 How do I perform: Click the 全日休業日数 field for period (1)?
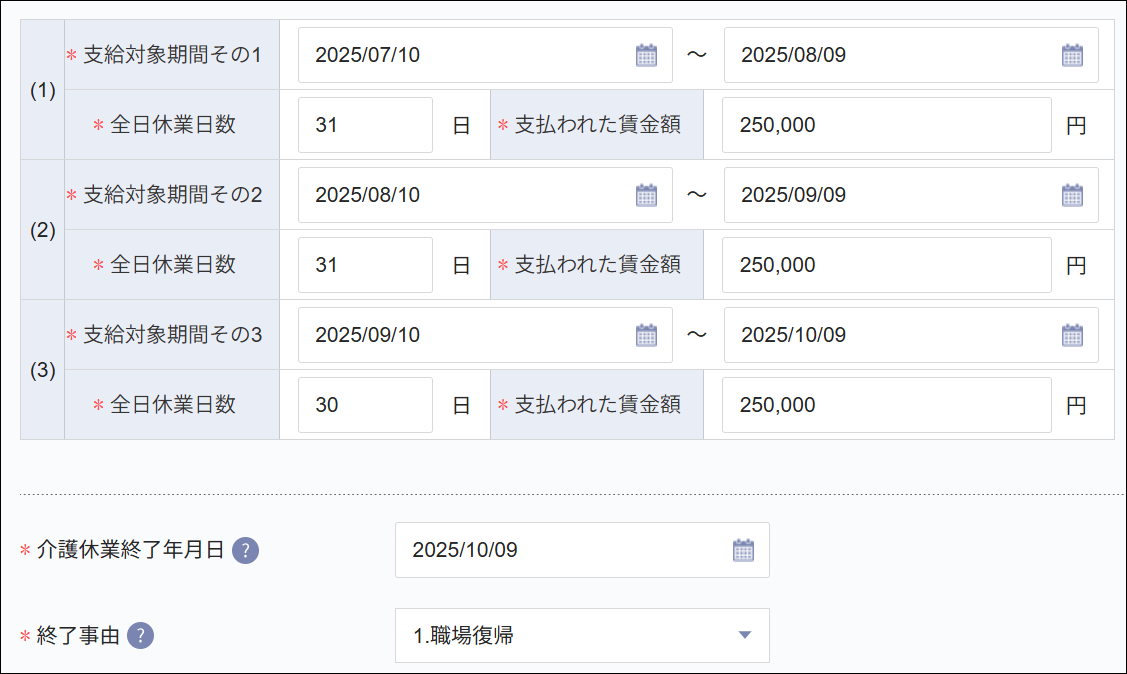[365, 124]
